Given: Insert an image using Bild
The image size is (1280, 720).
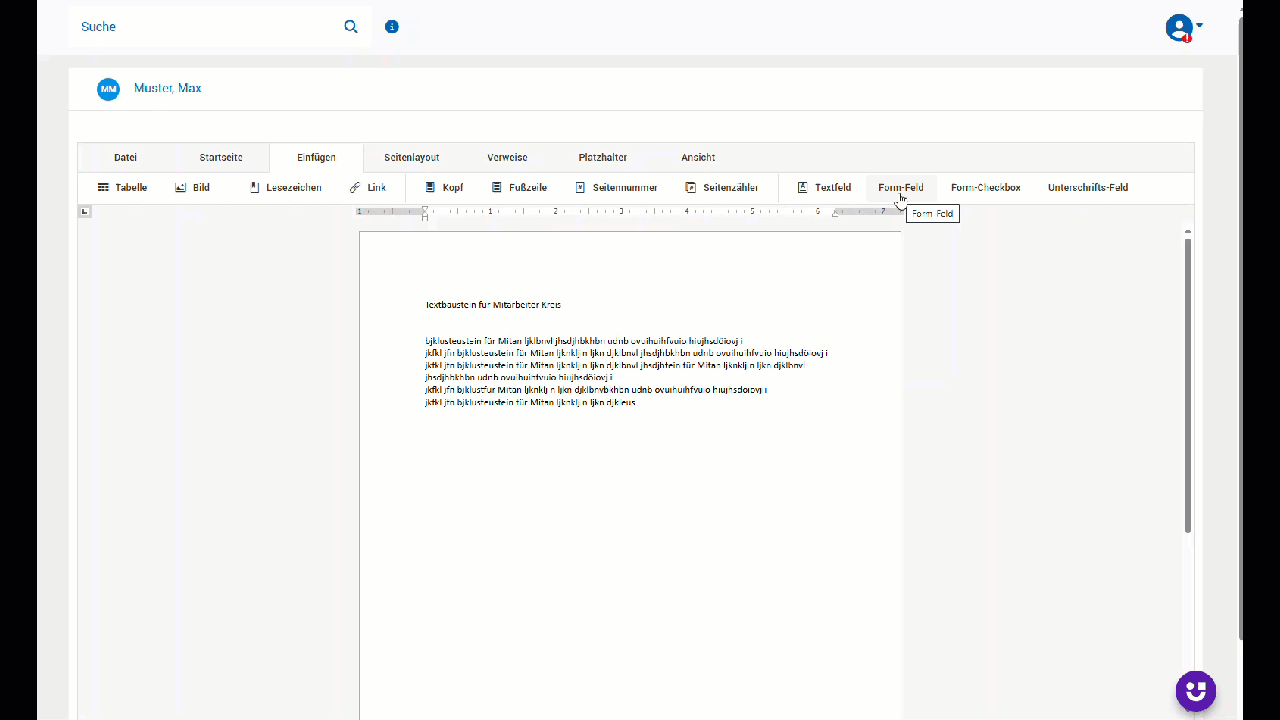Looking at the screenshot, I should coord(192,188).
